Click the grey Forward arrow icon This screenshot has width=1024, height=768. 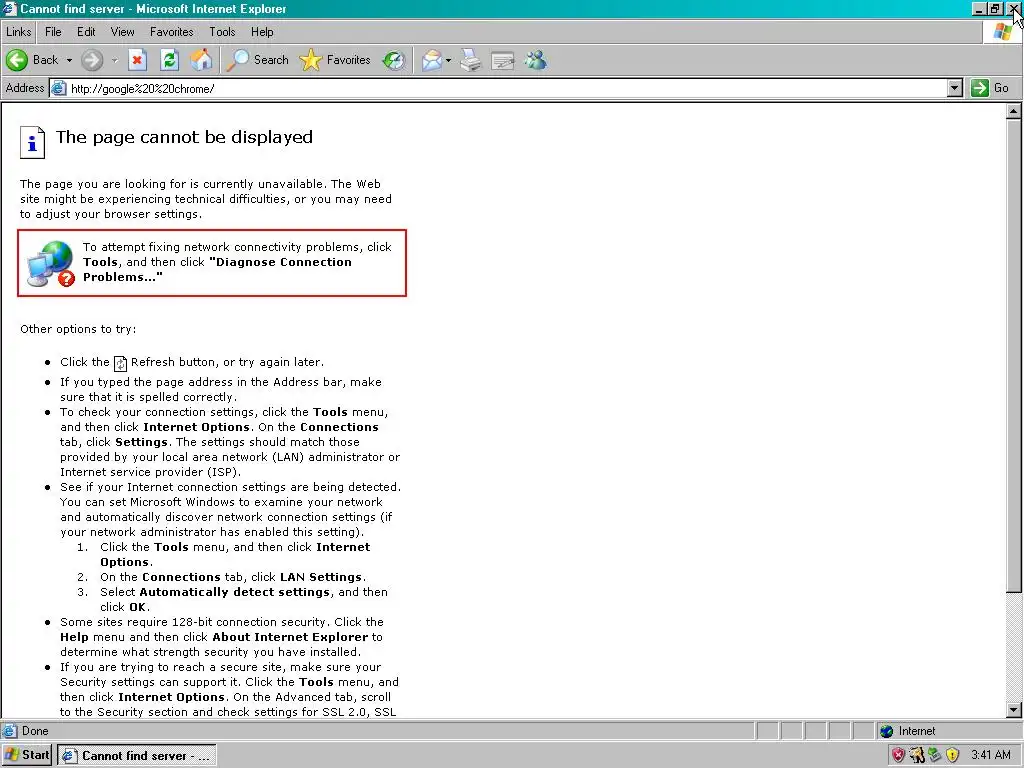pyautogui.click(x=92, y=60)
